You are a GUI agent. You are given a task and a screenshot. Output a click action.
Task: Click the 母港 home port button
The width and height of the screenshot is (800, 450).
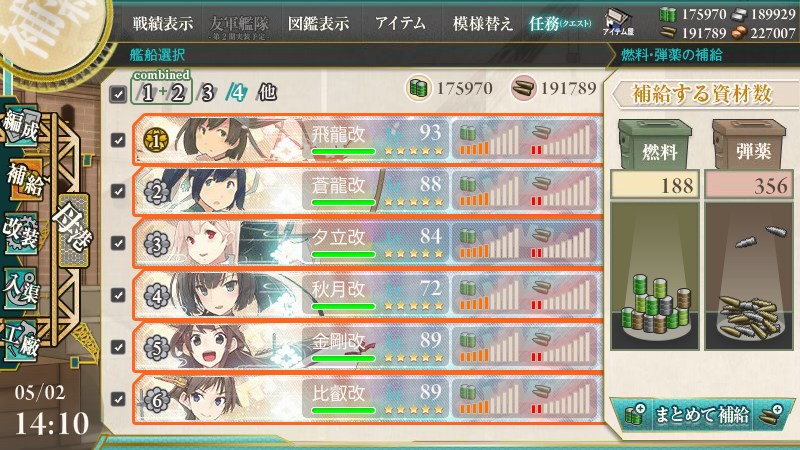point(73,224)
